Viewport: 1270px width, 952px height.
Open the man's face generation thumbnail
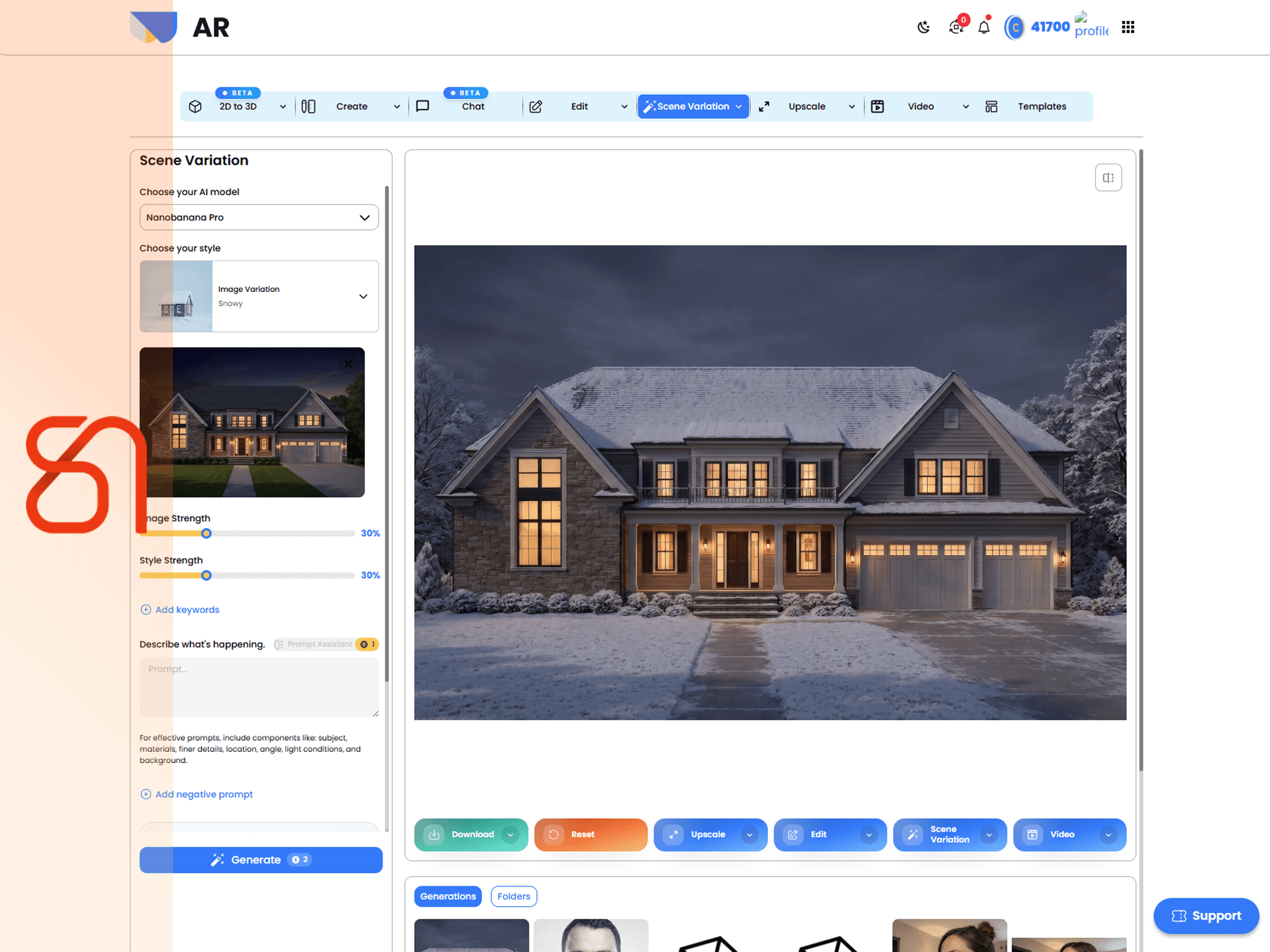[590, 935]
